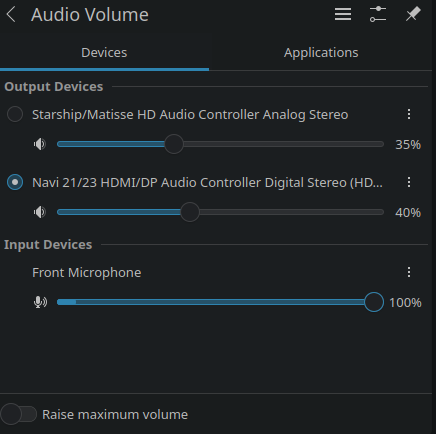
Task: Go back using the left arrow icon
Action: pos(11,15)
